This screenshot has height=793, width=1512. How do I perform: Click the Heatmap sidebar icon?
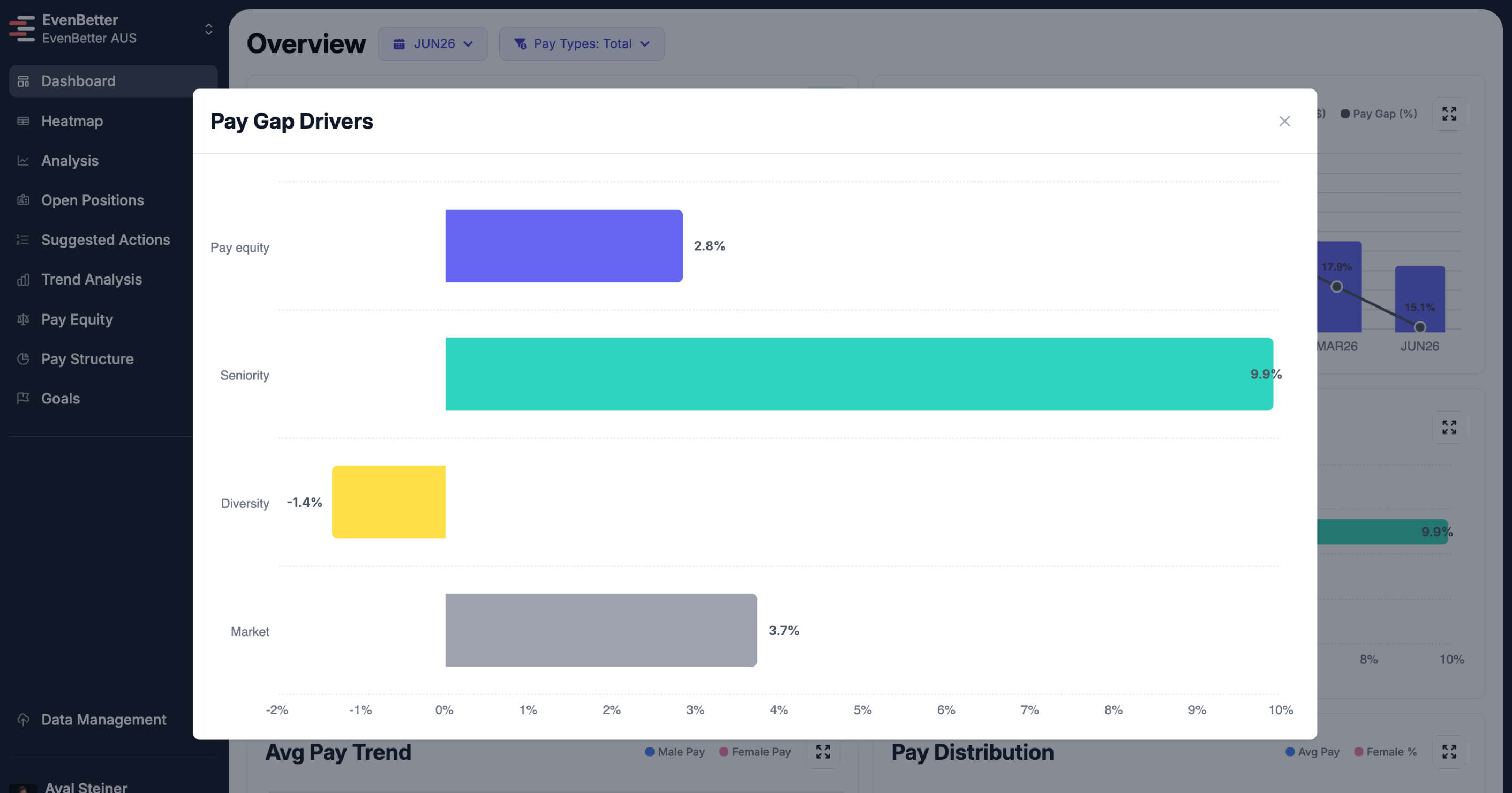(24, 121)
